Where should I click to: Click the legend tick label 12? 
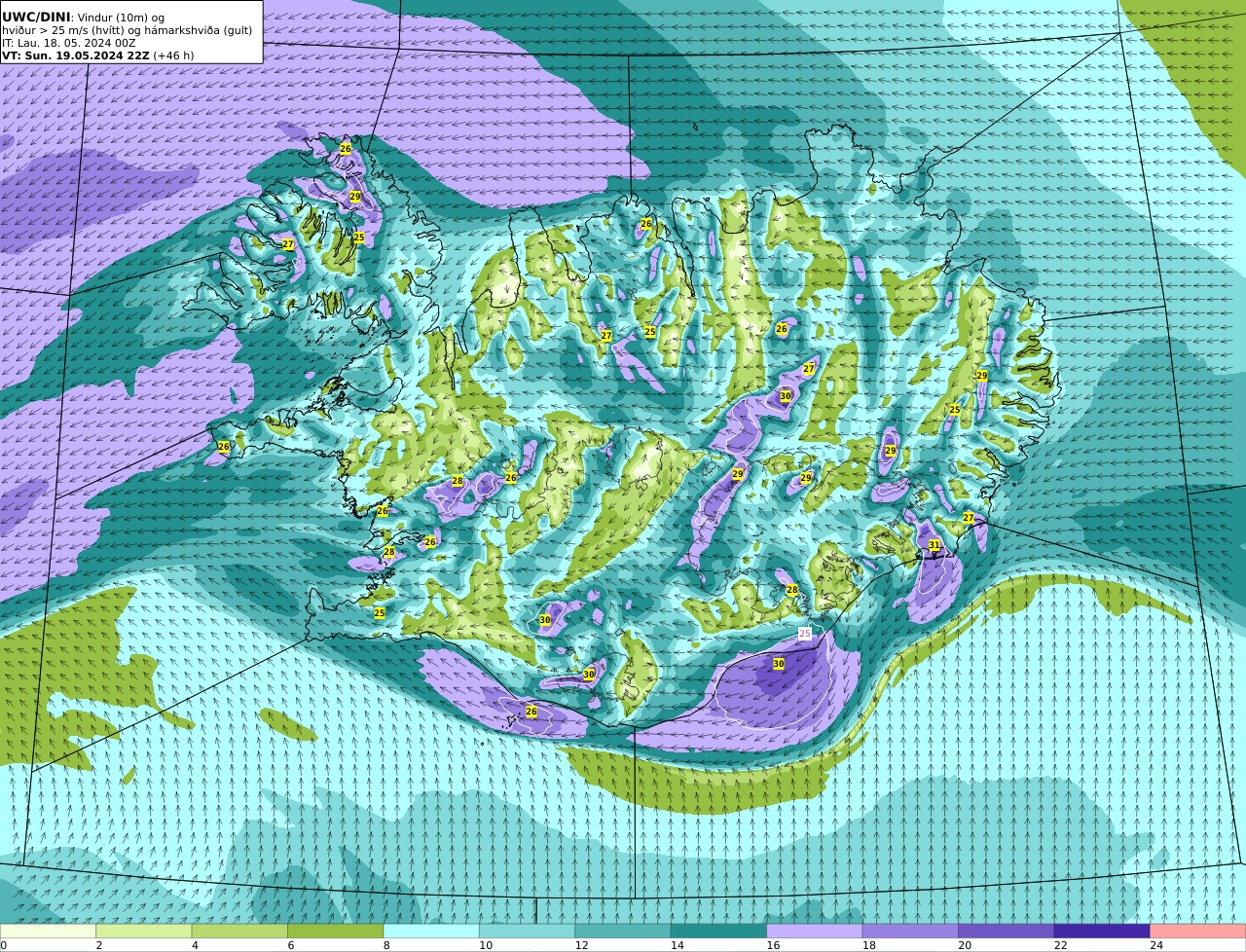[581, 945]
